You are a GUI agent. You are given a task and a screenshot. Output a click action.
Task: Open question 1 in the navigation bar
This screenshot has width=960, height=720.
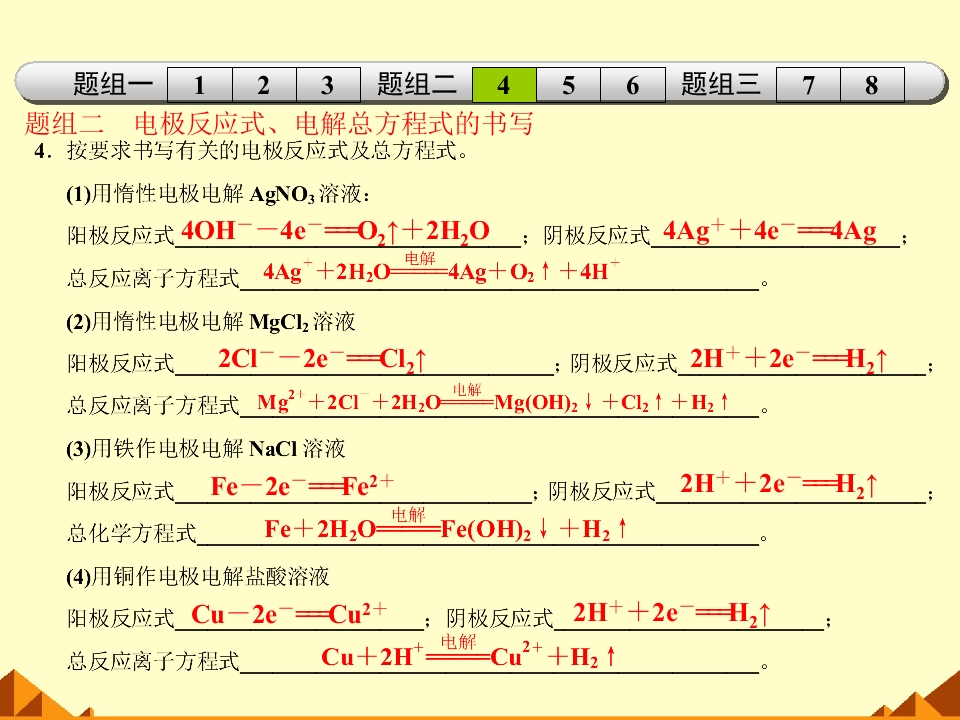pyautogui.click(x=199, y=84)
